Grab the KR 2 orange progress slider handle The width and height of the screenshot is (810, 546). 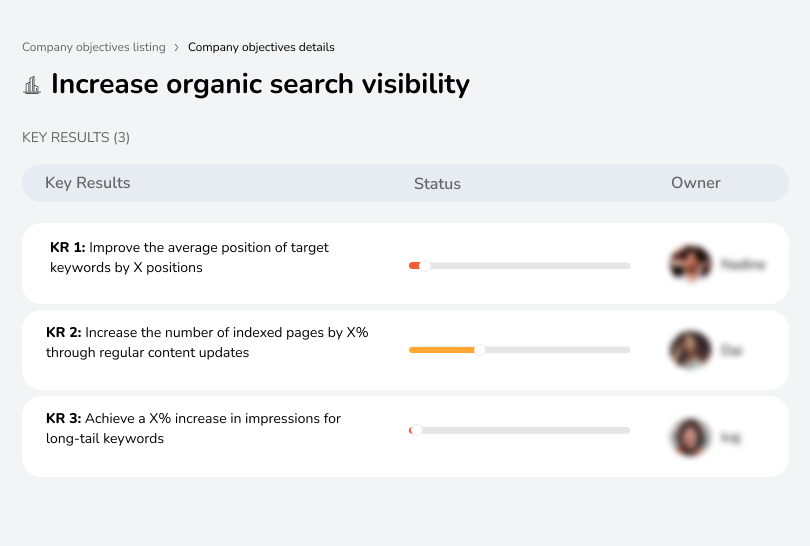coord(480,350)
